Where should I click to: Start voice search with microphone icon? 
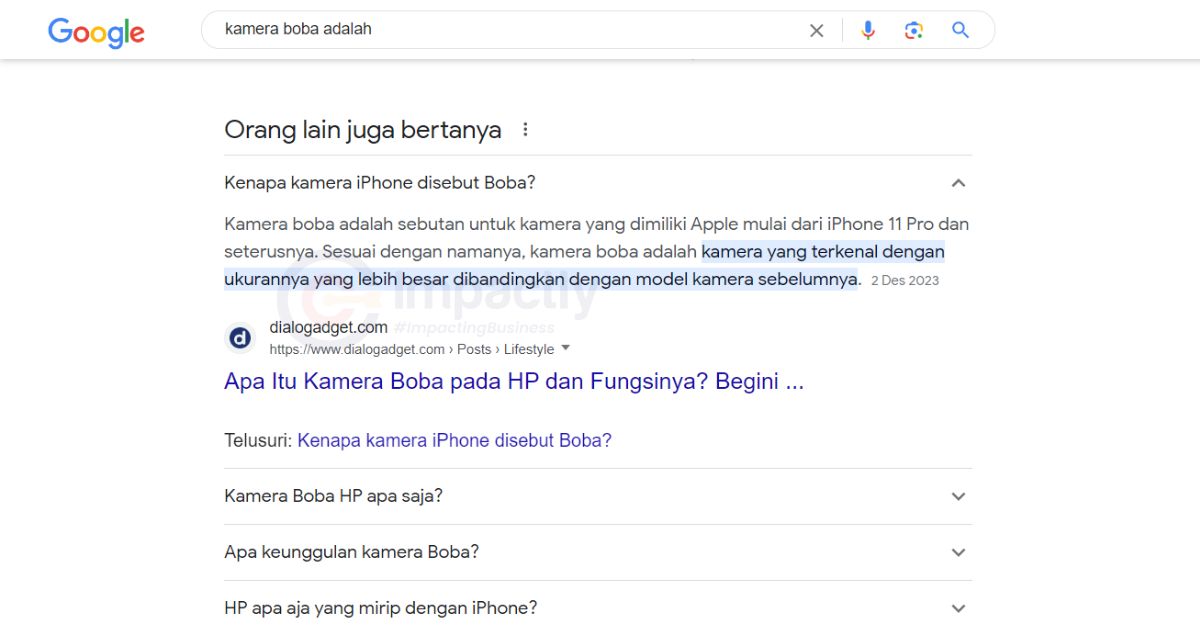(868, 30)
